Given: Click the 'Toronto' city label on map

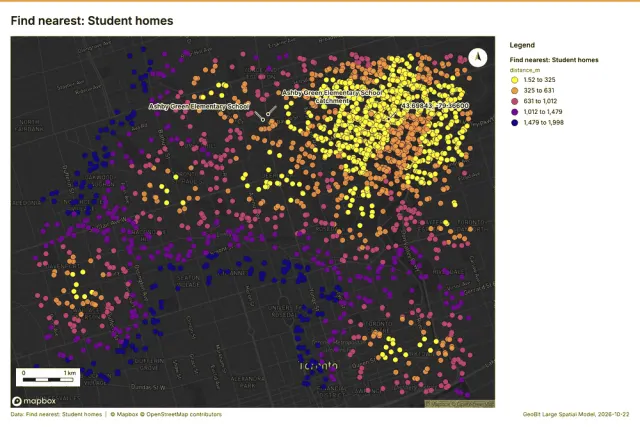Looking at the screenshot, I should pyautogui.click(x=318, y=366).
